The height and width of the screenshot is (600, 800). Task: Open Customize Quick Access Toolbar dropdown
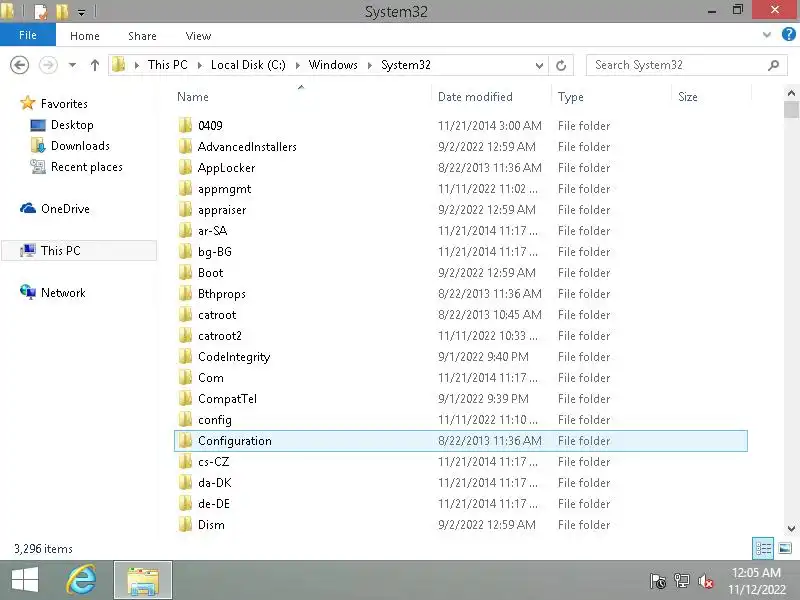point(81,12)
